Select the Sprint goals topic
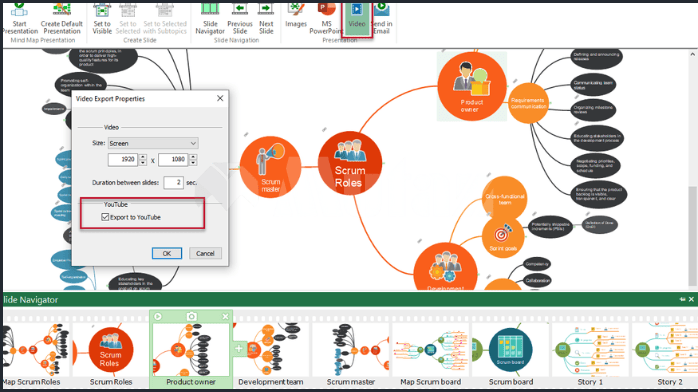Viewport: 698px width, 392px height. [x=503, y=238]
